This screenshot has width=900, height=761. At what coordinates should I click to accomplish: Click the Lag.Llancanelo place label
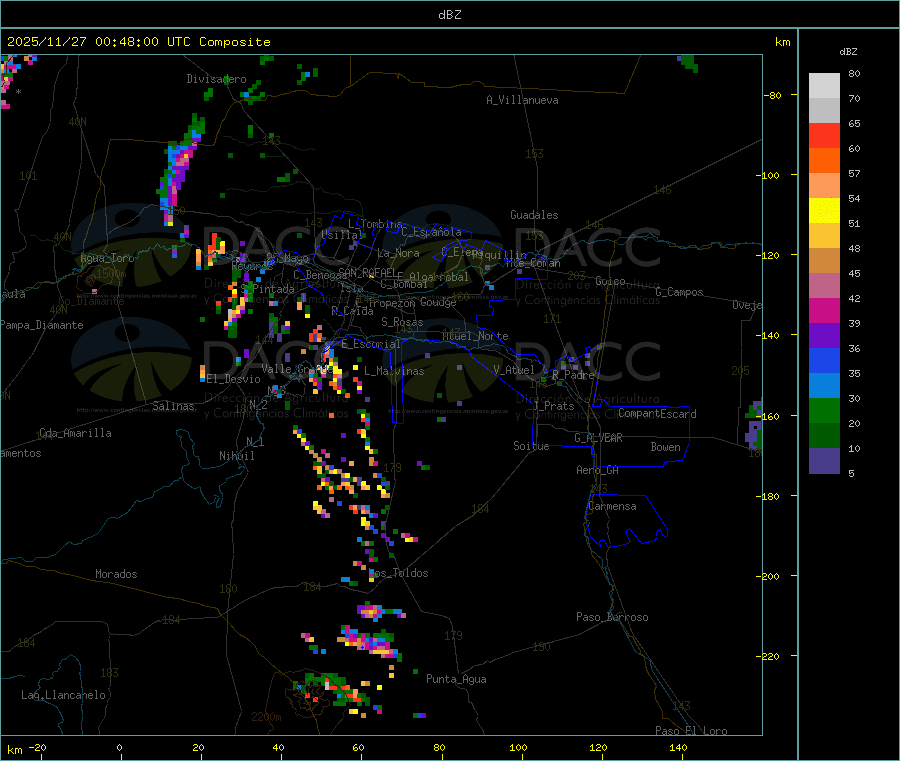point(63,695)
